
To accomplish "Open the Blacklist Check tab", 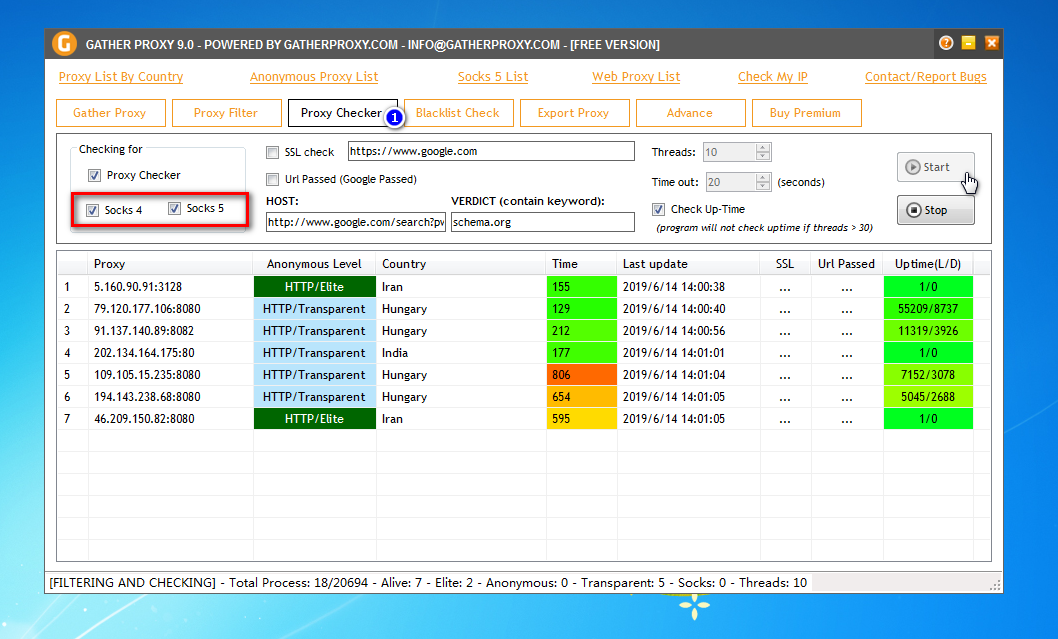I will [459, 113].
